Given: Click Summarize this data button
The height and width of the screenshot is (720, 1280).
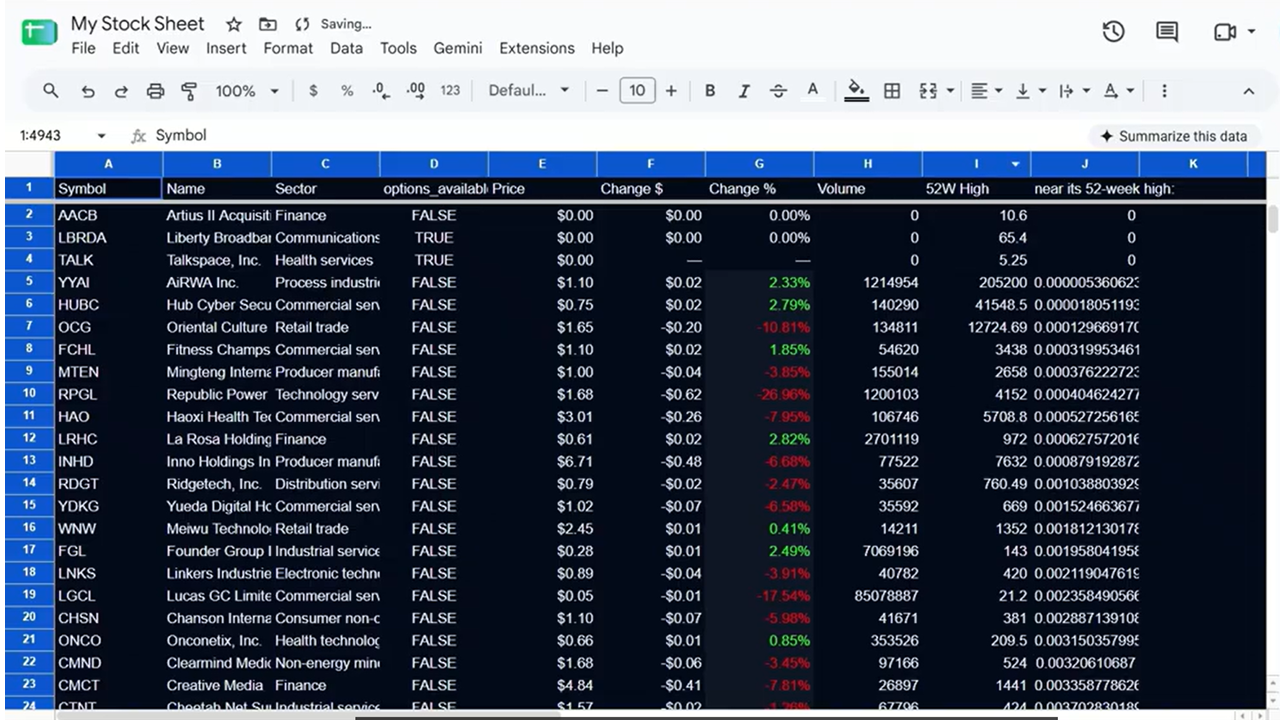Looking at the screenshot, I should click(1174, 136).
